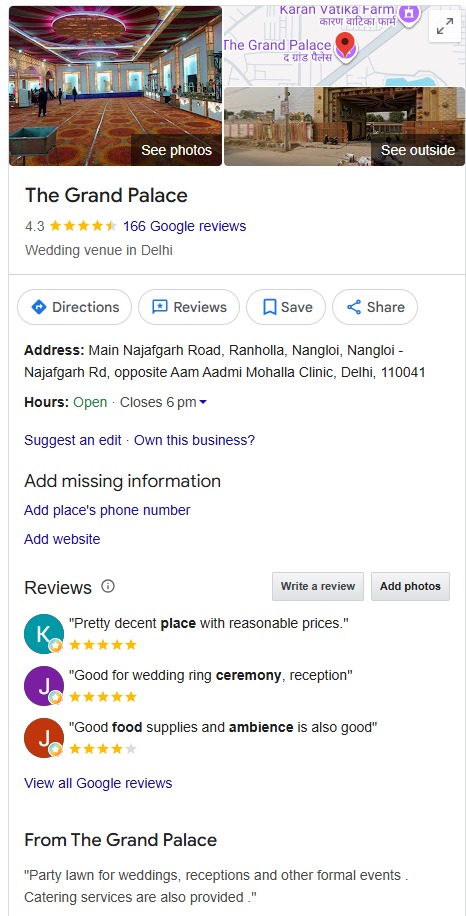Open the reviews info circle icon
This screenshot has height=916, width=466.
(x=108, y=586)
